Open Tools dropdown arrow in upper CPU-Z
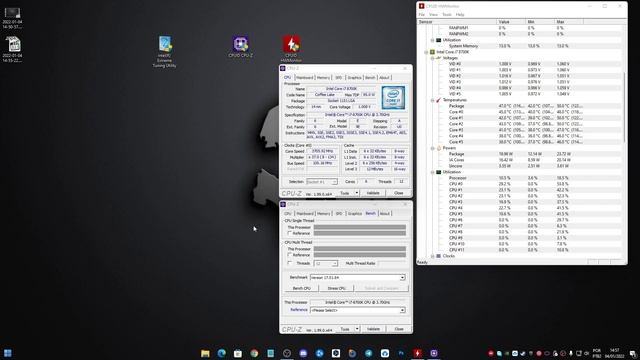Viewport: 640px width, 360px height. [x=357, y=193]
